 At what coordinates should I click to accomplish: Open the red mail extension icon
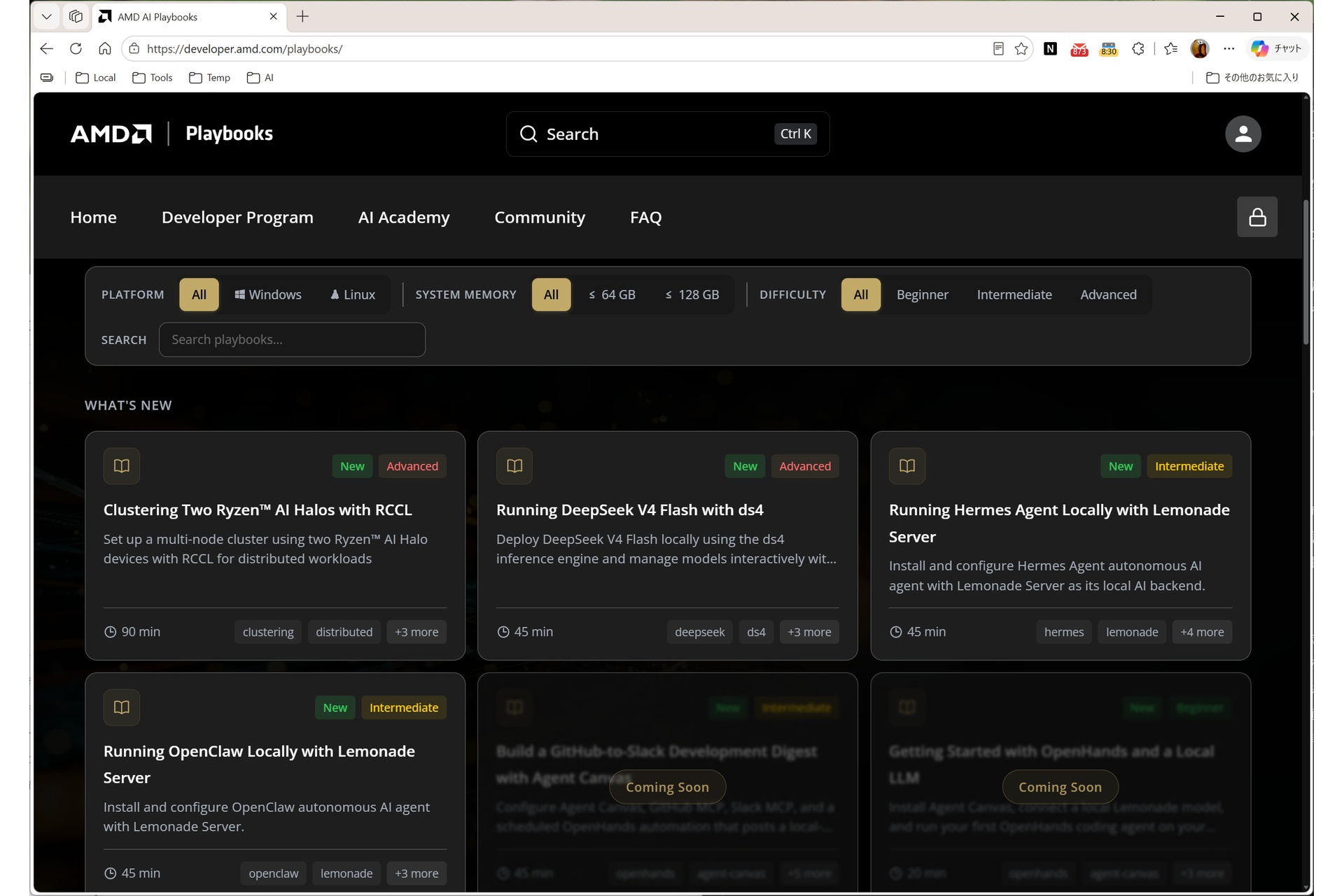tap(1079, 49)
